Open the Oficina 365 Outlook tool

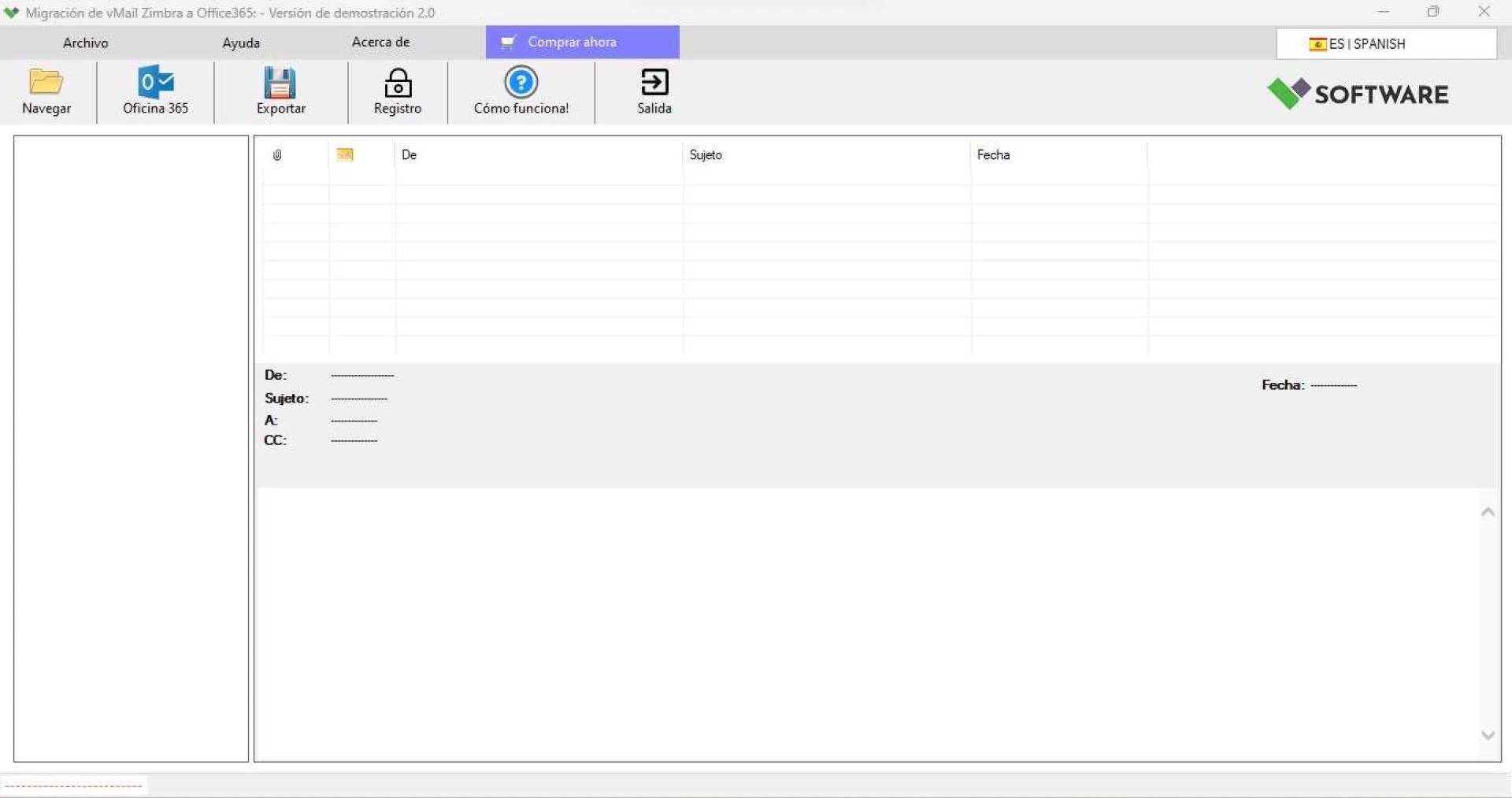tap(155, 82)
